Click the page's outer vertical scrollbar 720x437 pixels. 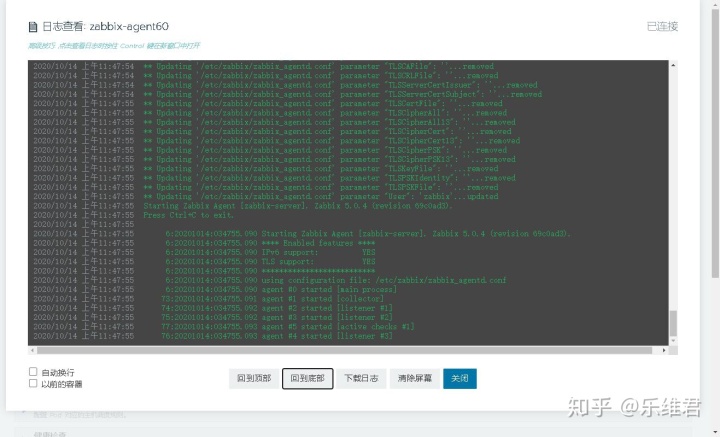(715, 143)
